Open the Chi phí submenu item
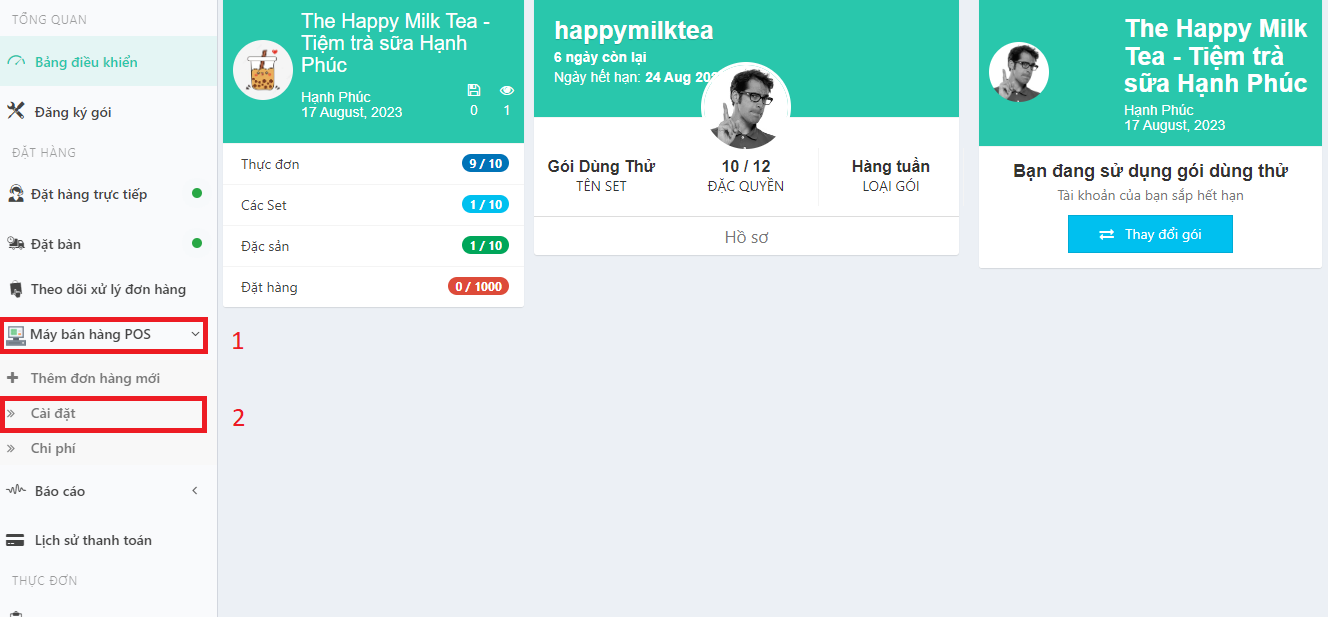The width and height of the screenshot is (1328, 617). [53, 448]
